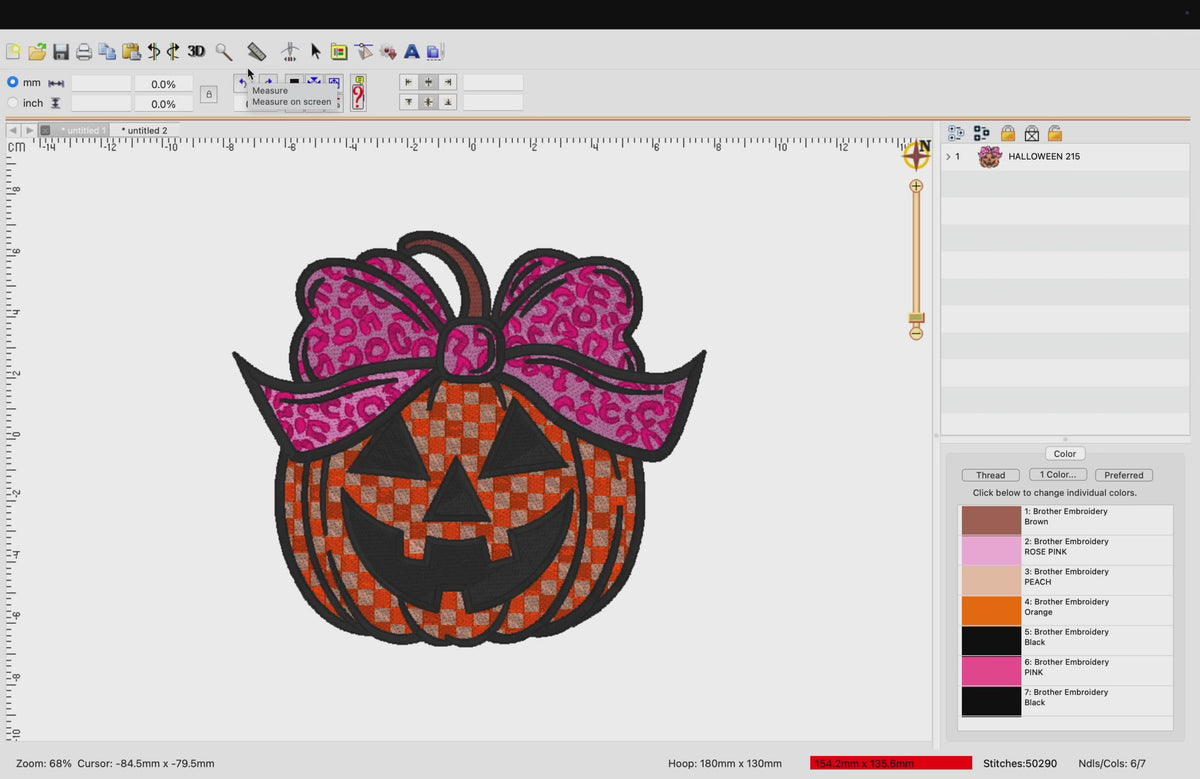Image resolution: width=1200 pixels, height=779 pixels.
Task: Click the red question mark help icon
Action: coord(358,93)
